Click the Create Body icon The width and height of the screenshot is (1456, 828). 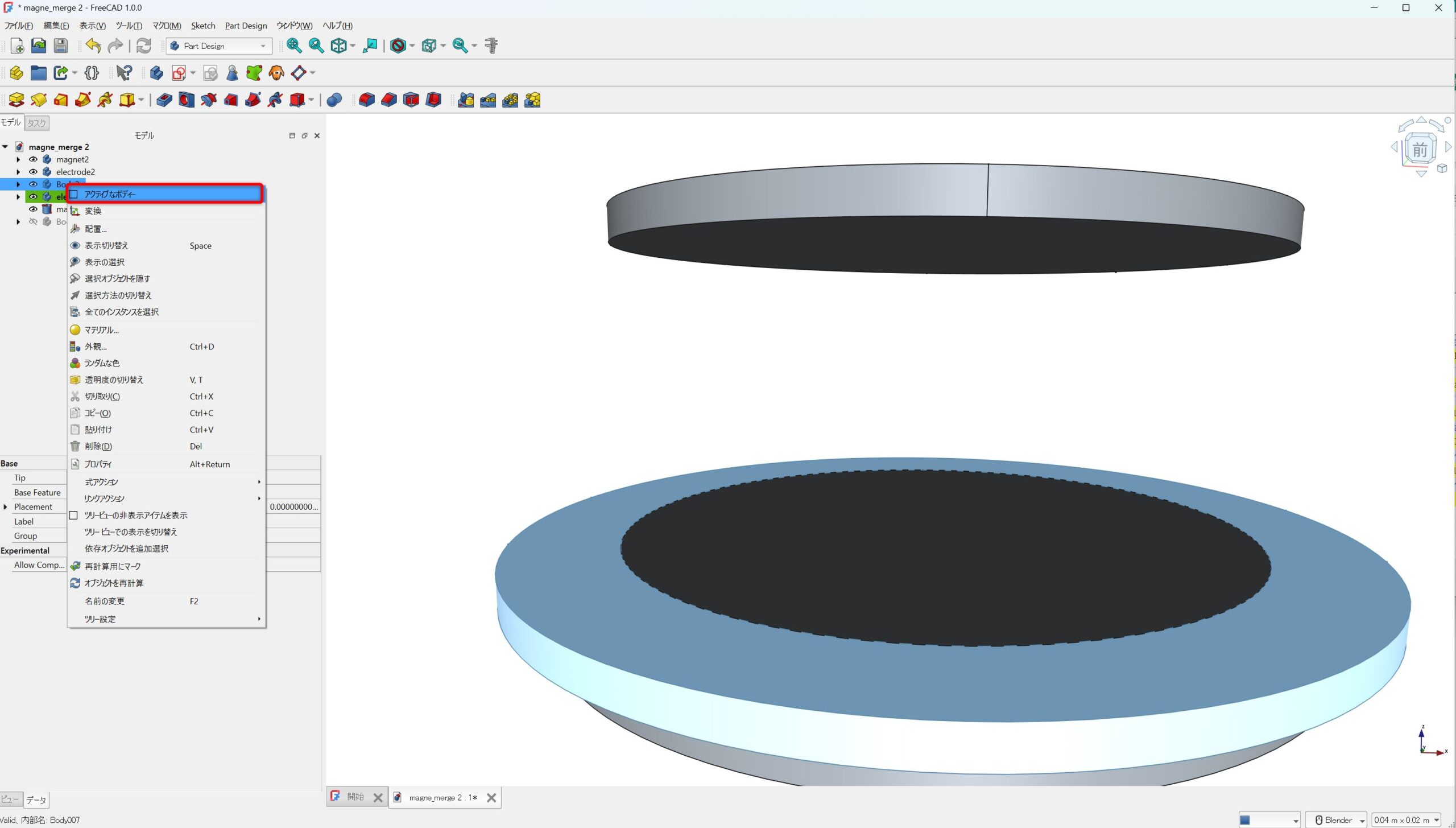[x=156, y=73]
